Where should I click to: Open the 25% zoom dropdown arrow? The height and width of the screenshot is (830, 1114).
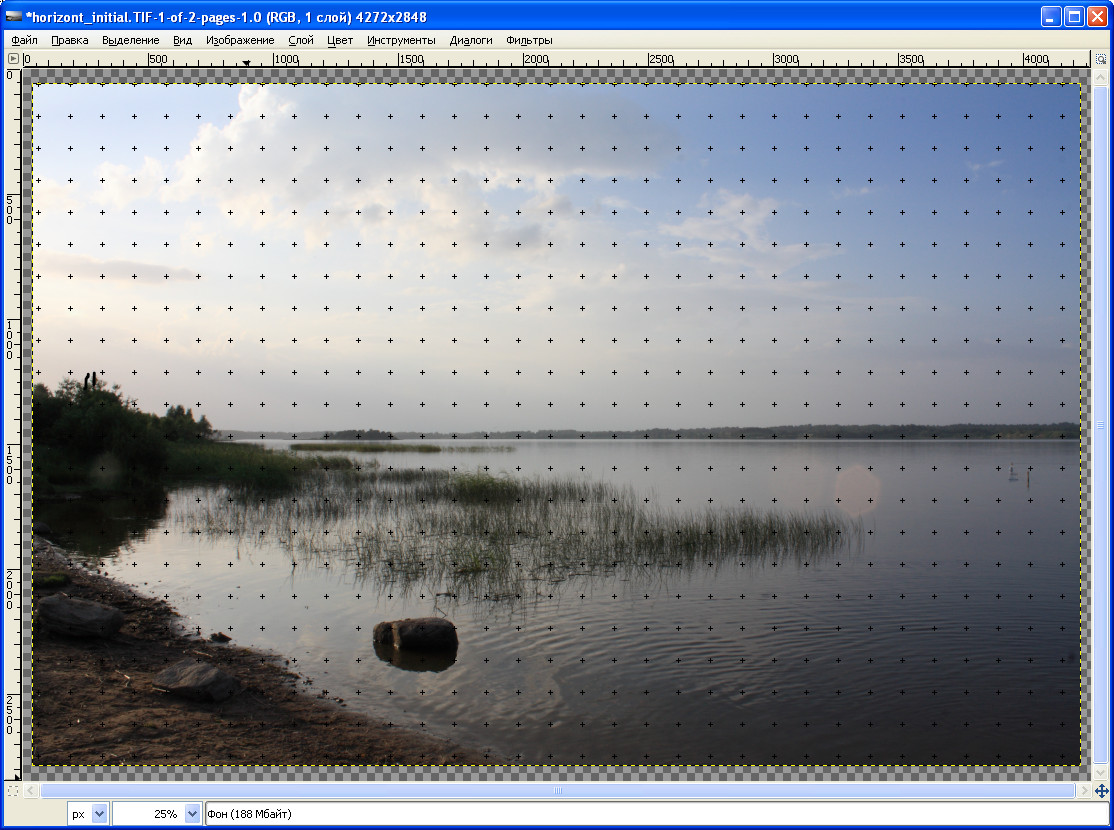click(192, 814)
